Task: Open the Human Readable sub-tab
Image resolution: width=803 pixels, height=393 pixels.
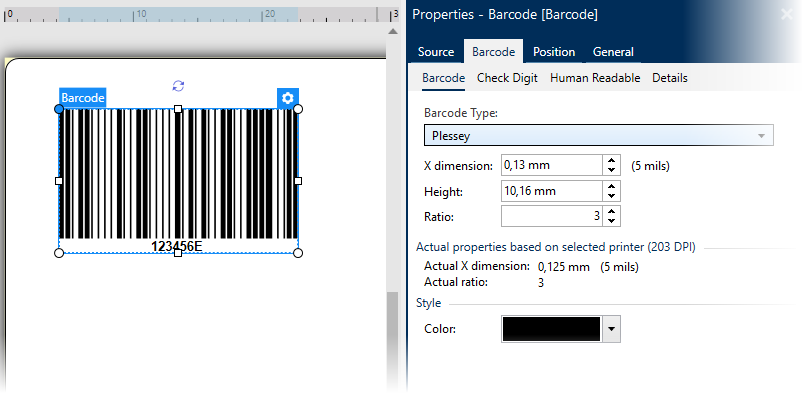Action: pyautogui.click(x=595, y=78)
